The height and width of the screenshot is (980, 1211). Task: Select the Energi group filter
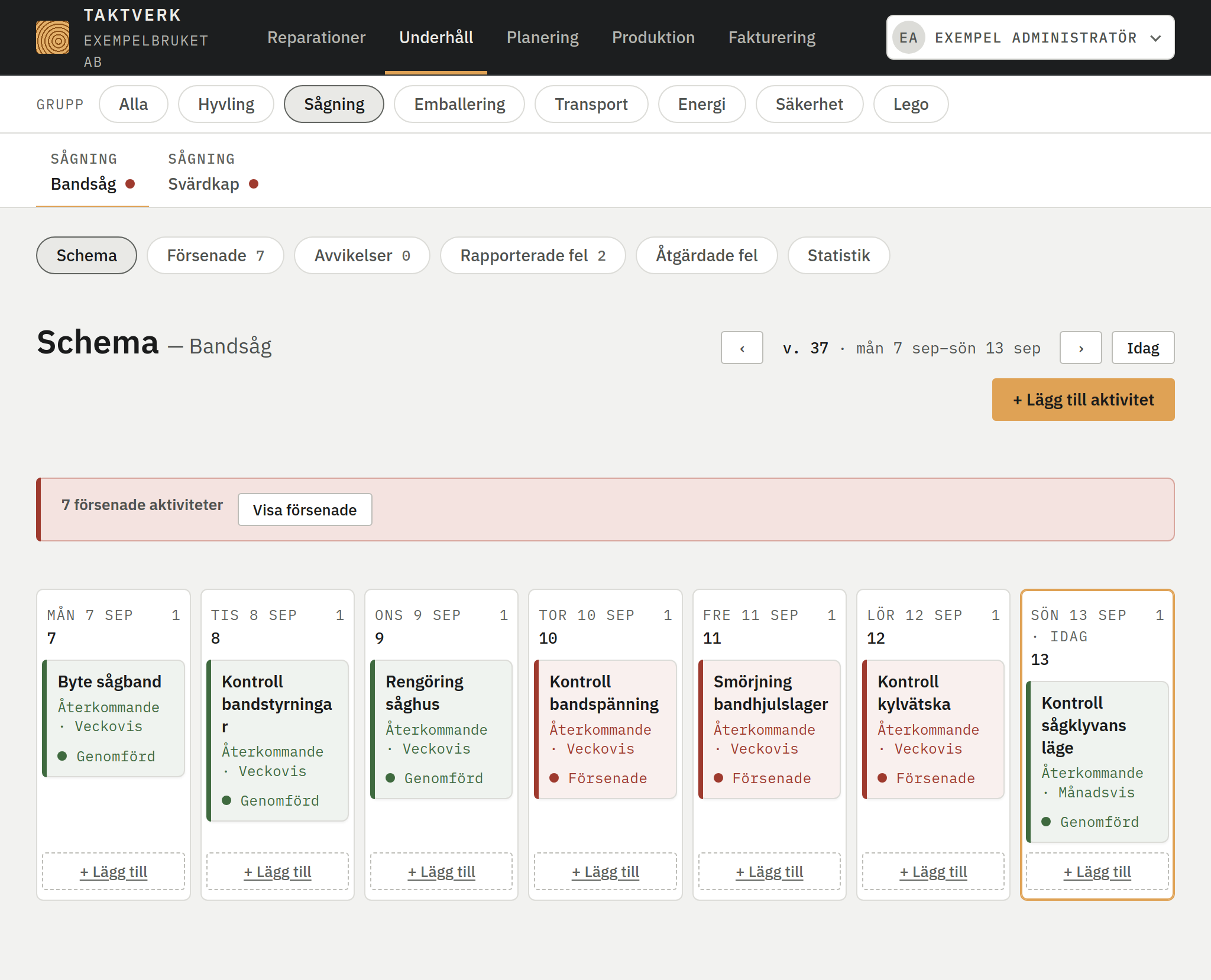(702, 104)
